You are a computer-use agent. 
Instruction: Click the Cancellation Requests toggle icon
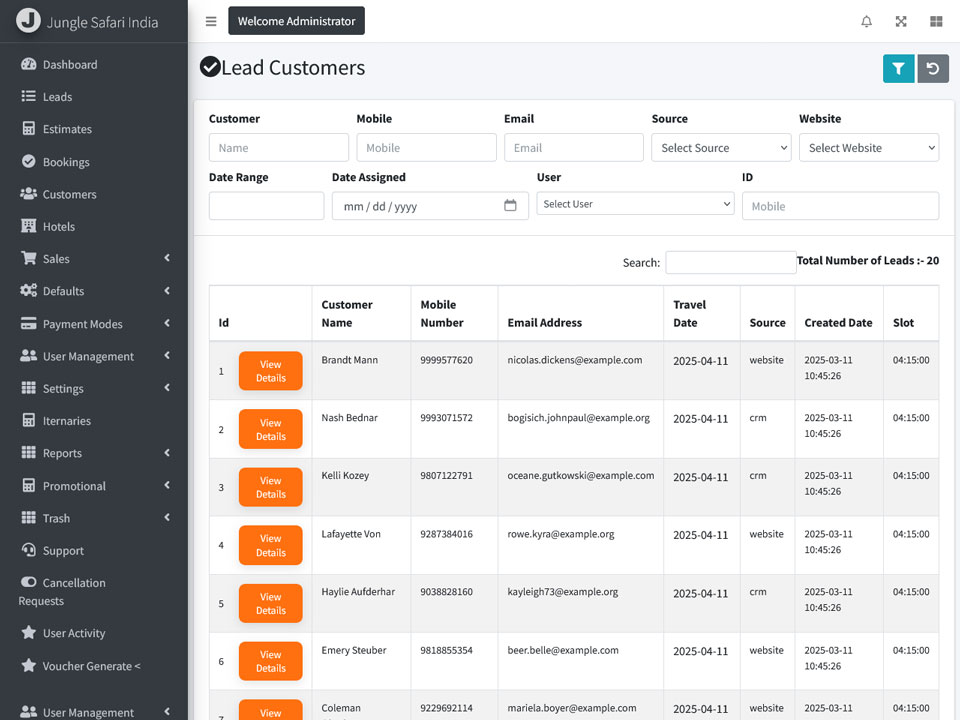click(x=28, y=582)
